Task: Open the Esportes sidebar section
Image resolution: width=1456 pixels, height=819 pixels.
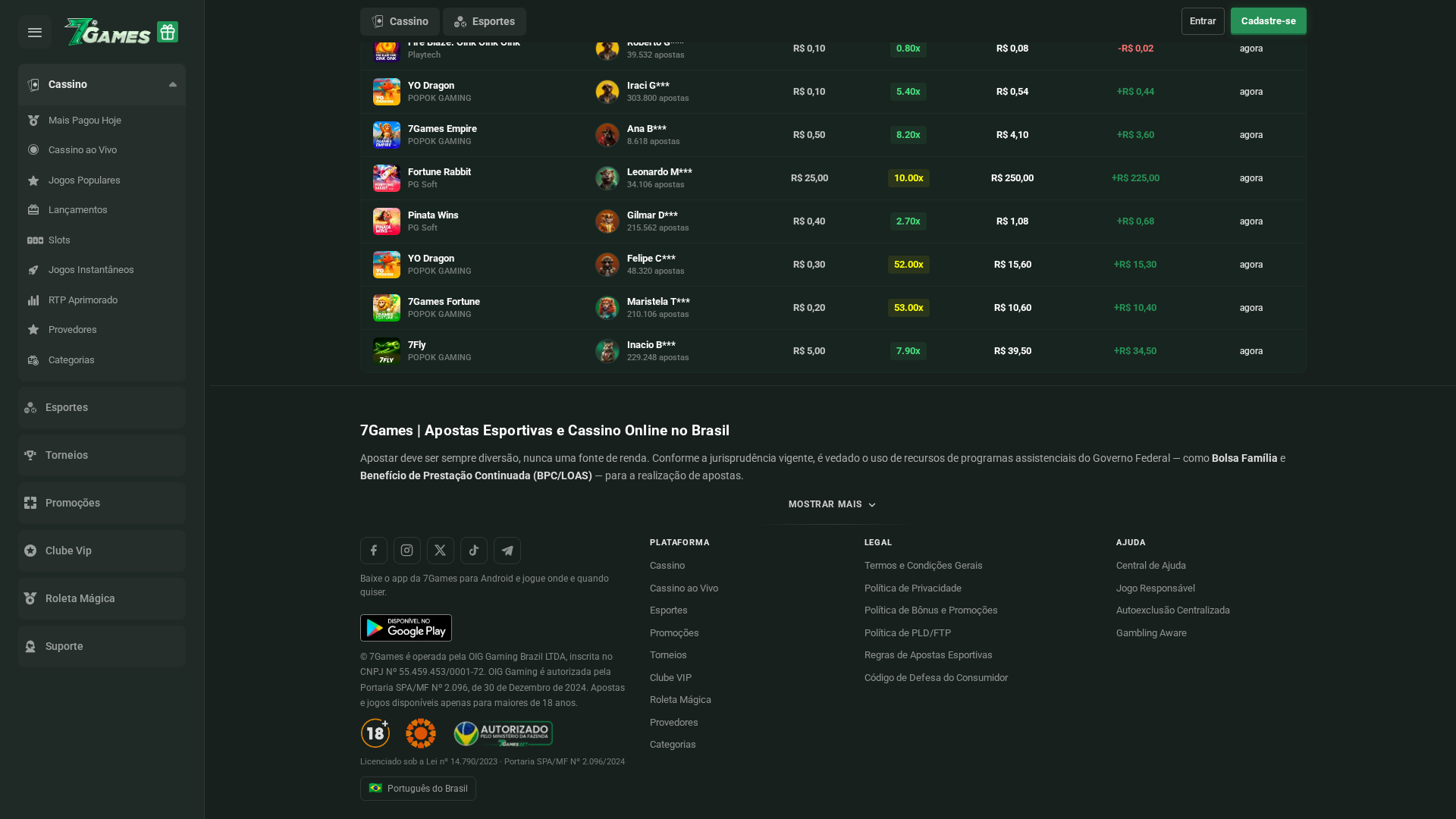Action: click(x=102, y=407)
